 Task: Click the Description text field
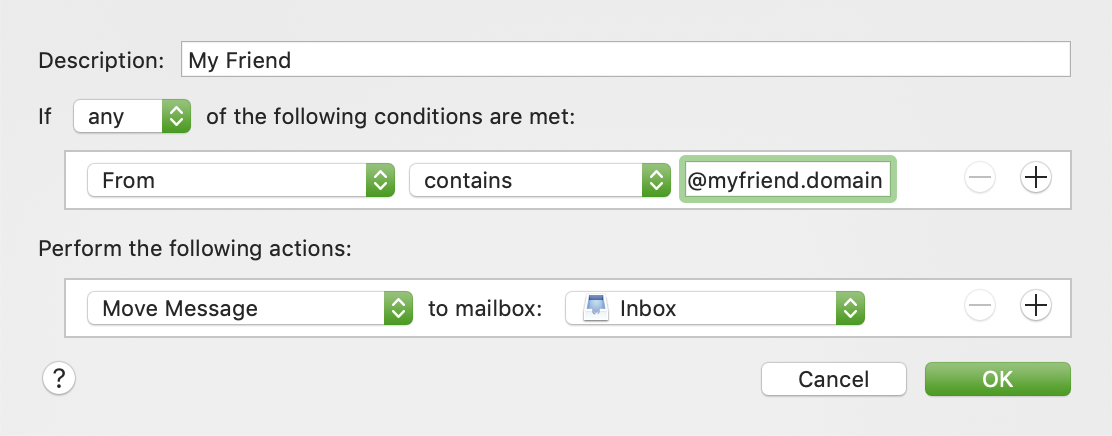[626, 60]
